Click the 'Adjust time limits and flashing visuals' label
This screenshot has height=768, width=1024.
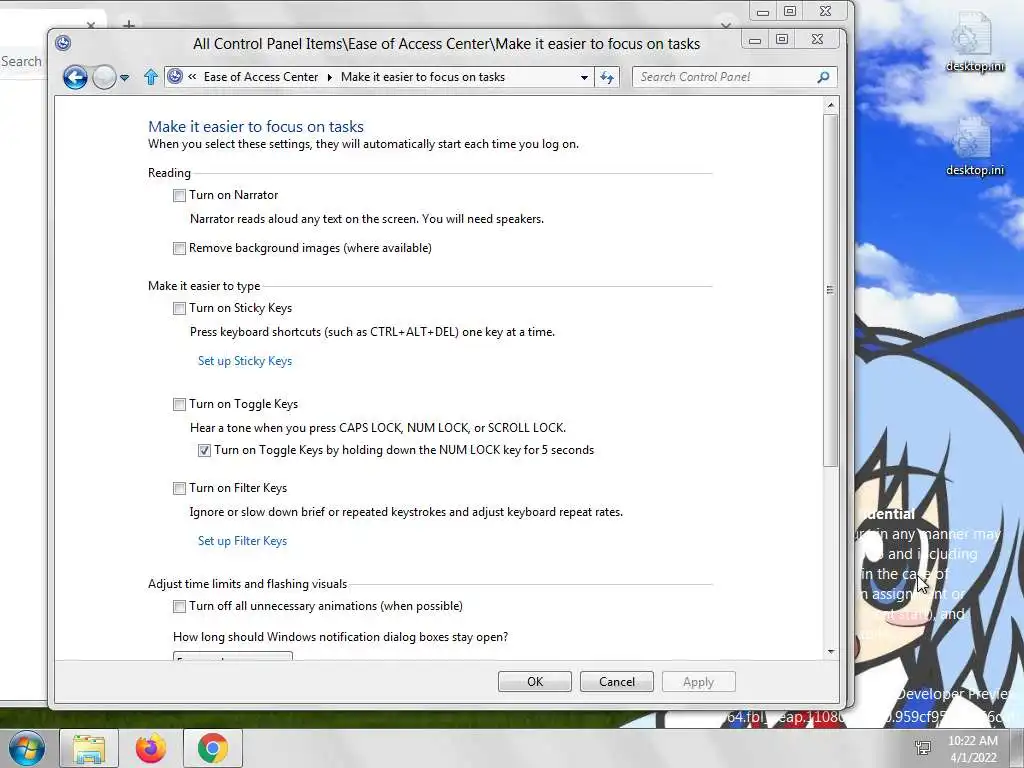click(248, 584)
